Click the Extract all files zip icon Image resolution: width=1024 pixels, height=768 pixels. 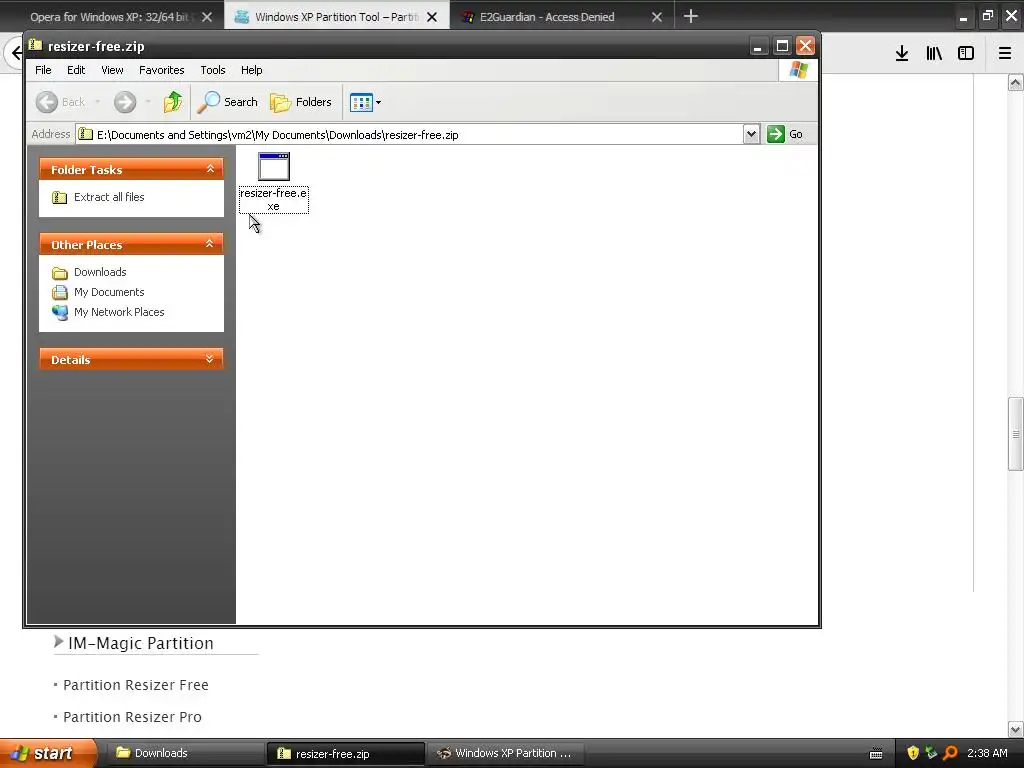[59, 197]
